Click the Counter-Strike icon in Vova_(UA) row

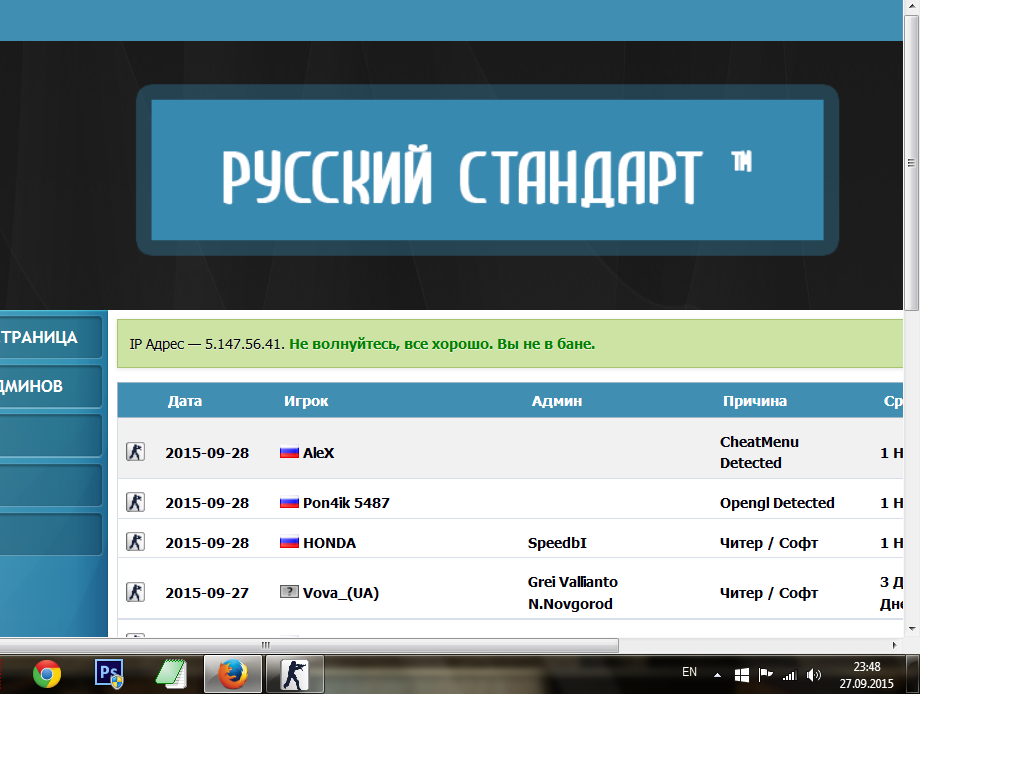tap(135, 592)
